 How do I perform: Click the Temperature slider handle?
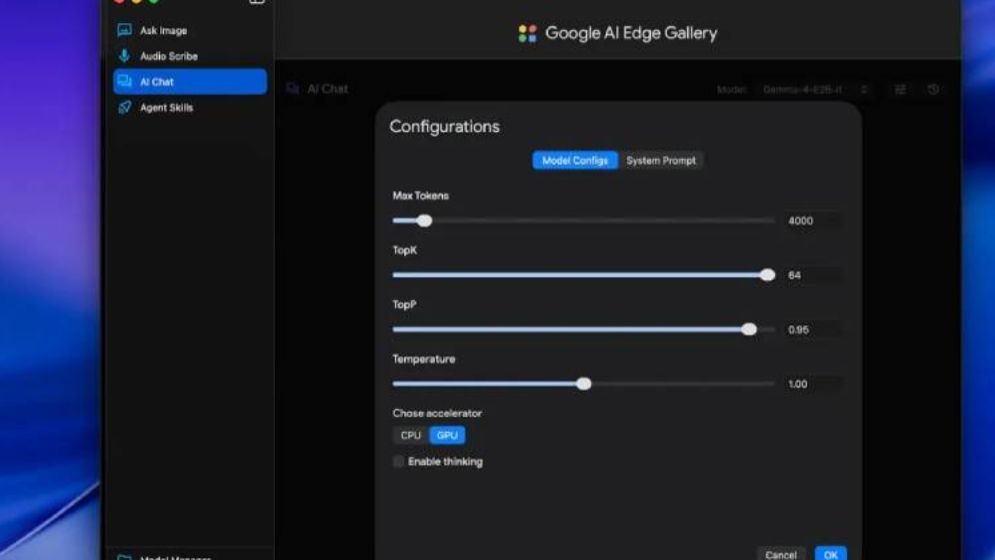coord(584,384)
